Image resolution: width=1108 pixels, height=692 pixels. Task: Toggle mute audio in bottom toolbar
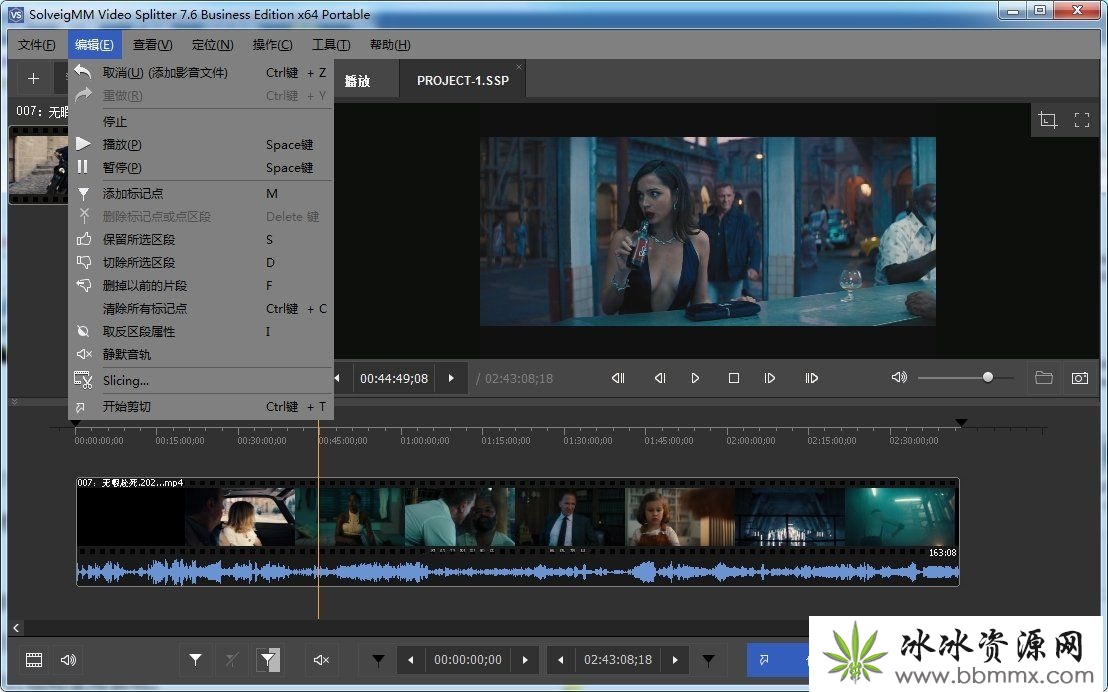point(322,660)
